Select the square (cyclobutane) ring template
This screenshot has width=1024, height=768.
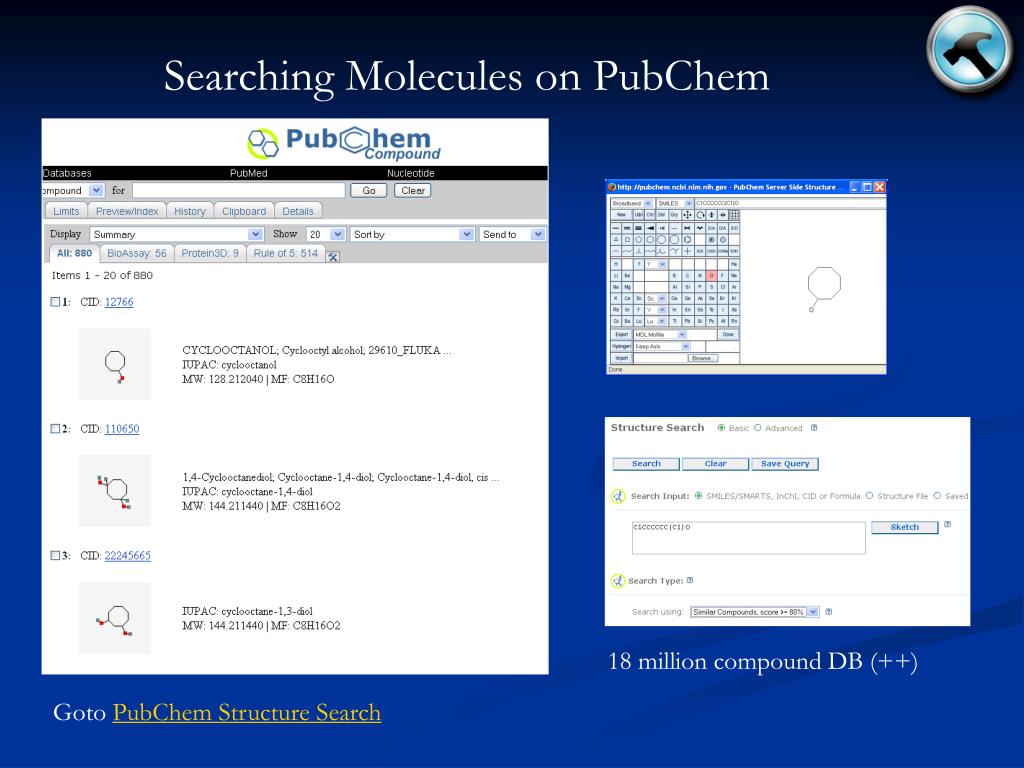pyautogui.click(x=627, y=240)
